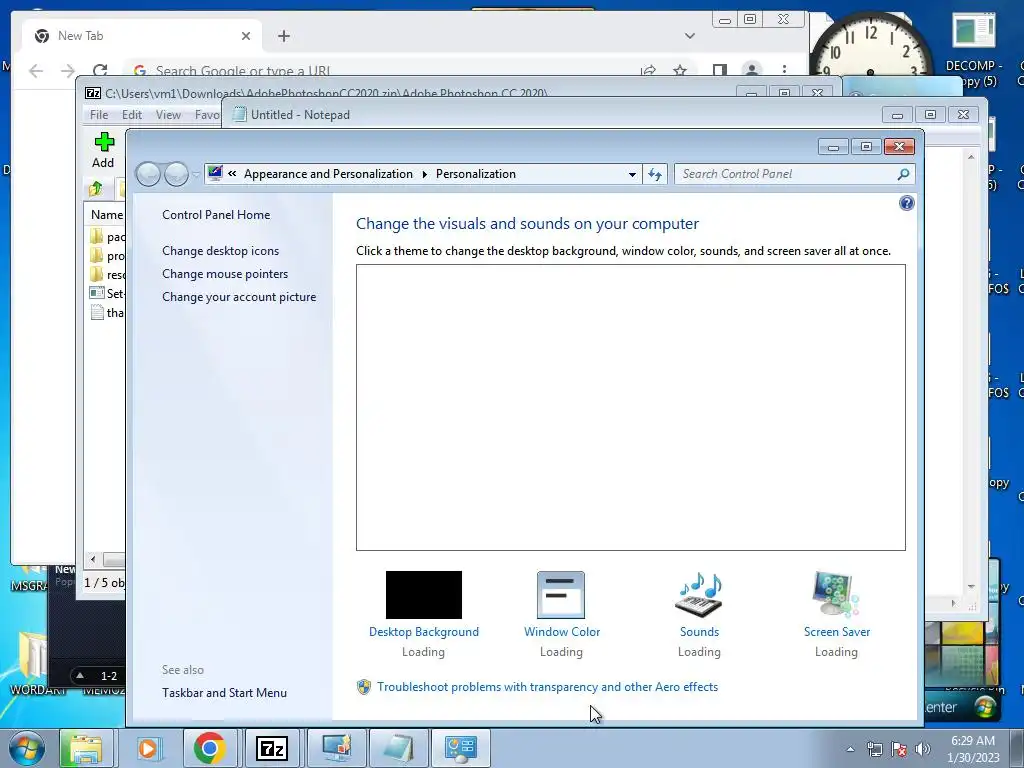The image size is (1024, 768).
Task: Close the New Tab tab in Chrome
Action: (x=246, y=36)
